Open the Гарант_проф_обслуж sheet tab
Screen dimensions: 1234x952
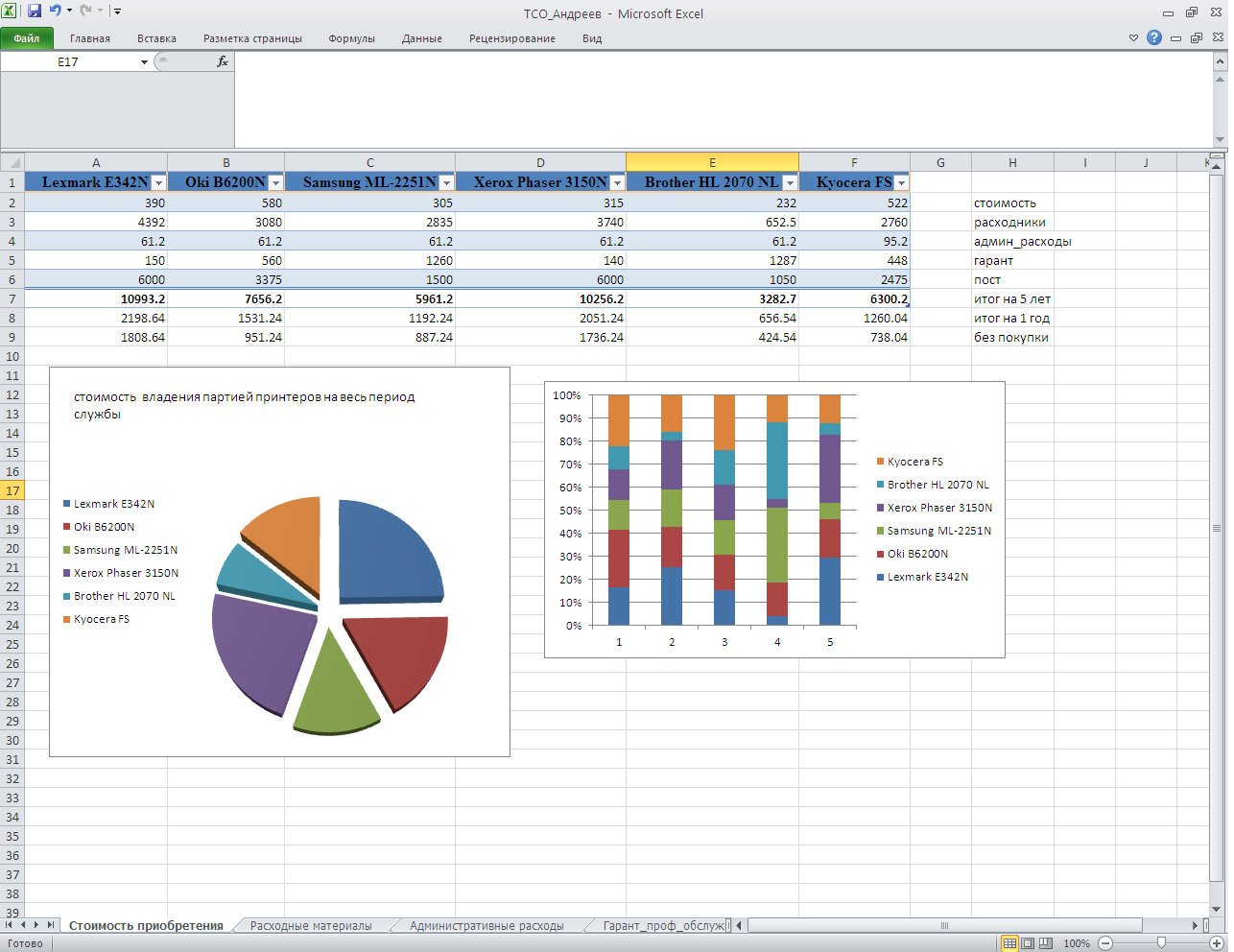point(663,926)
